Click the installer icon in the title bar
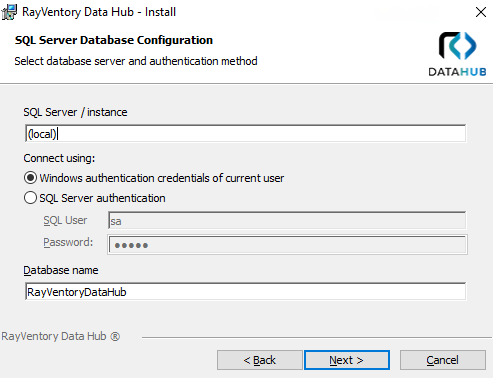Screen dimensions: 493x378 pos(9,12)
